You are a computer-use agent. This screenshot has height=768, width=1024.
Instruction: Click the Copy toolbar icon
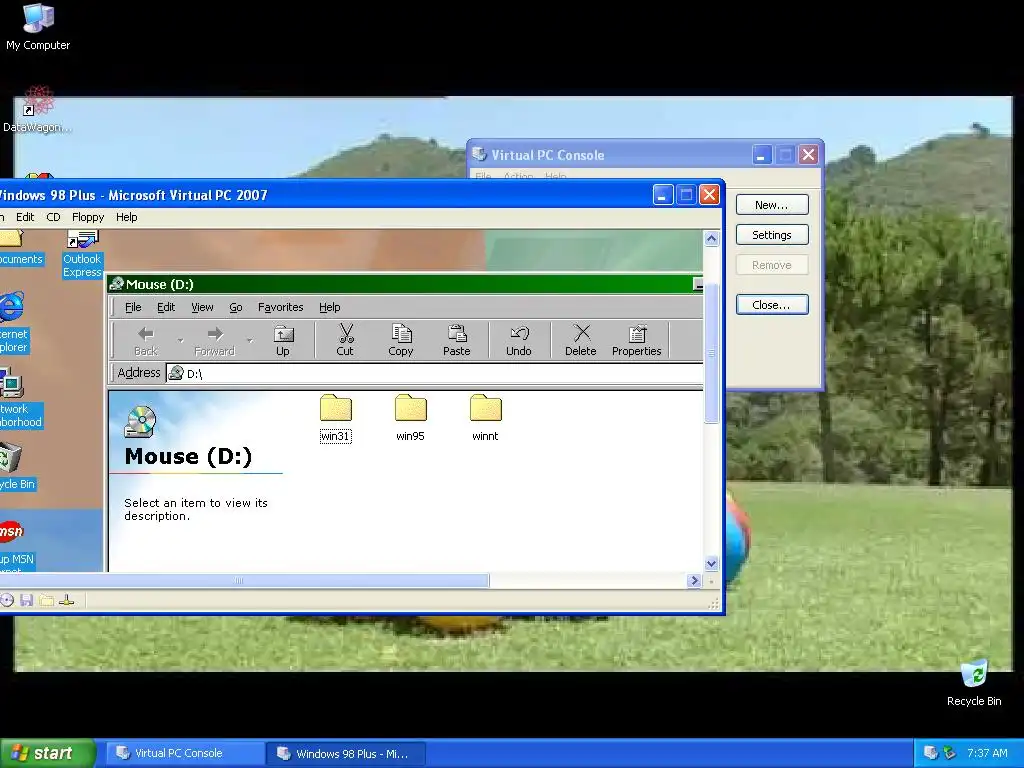click(400, 340)
